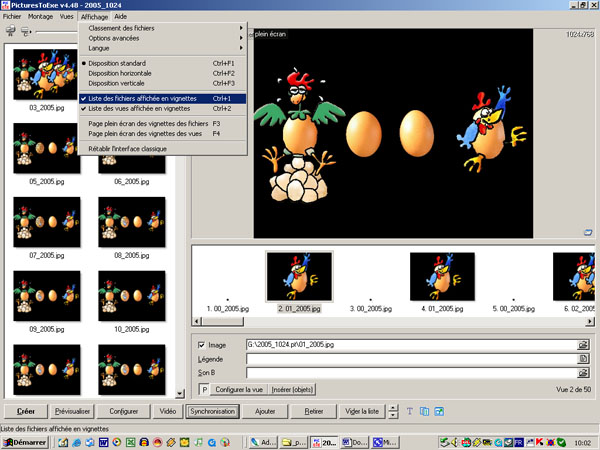Viewport: 600px width, 450px height.
Task: Select view 4. 01_2005.jpg thumbnail
Action: tap(442, 276)
